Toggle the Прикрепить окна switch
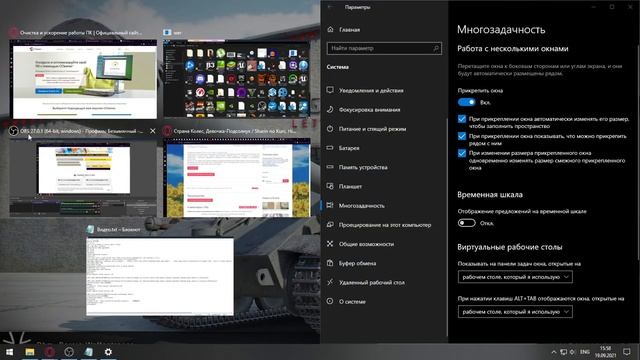 [x=467, y=102]
